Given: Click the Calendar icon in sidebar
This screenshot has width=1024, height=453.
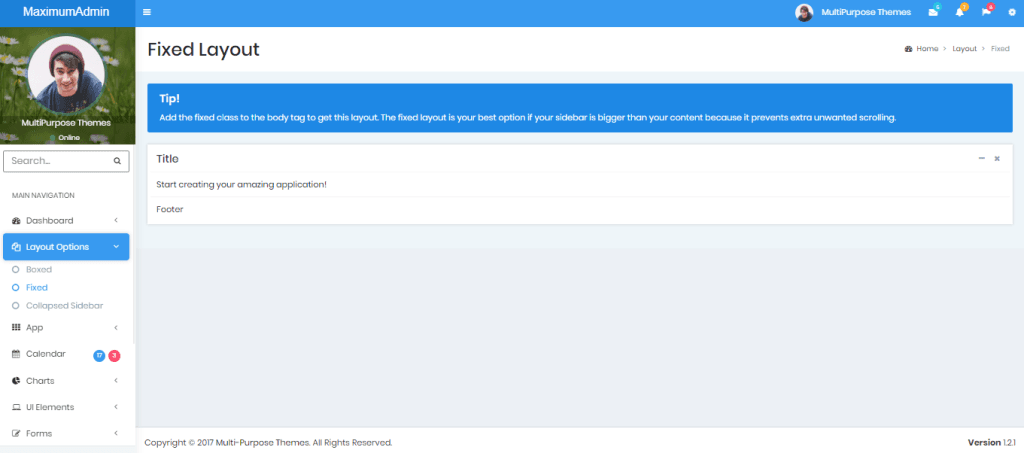Looking at the screenshot, I should [x=16, y=354].
